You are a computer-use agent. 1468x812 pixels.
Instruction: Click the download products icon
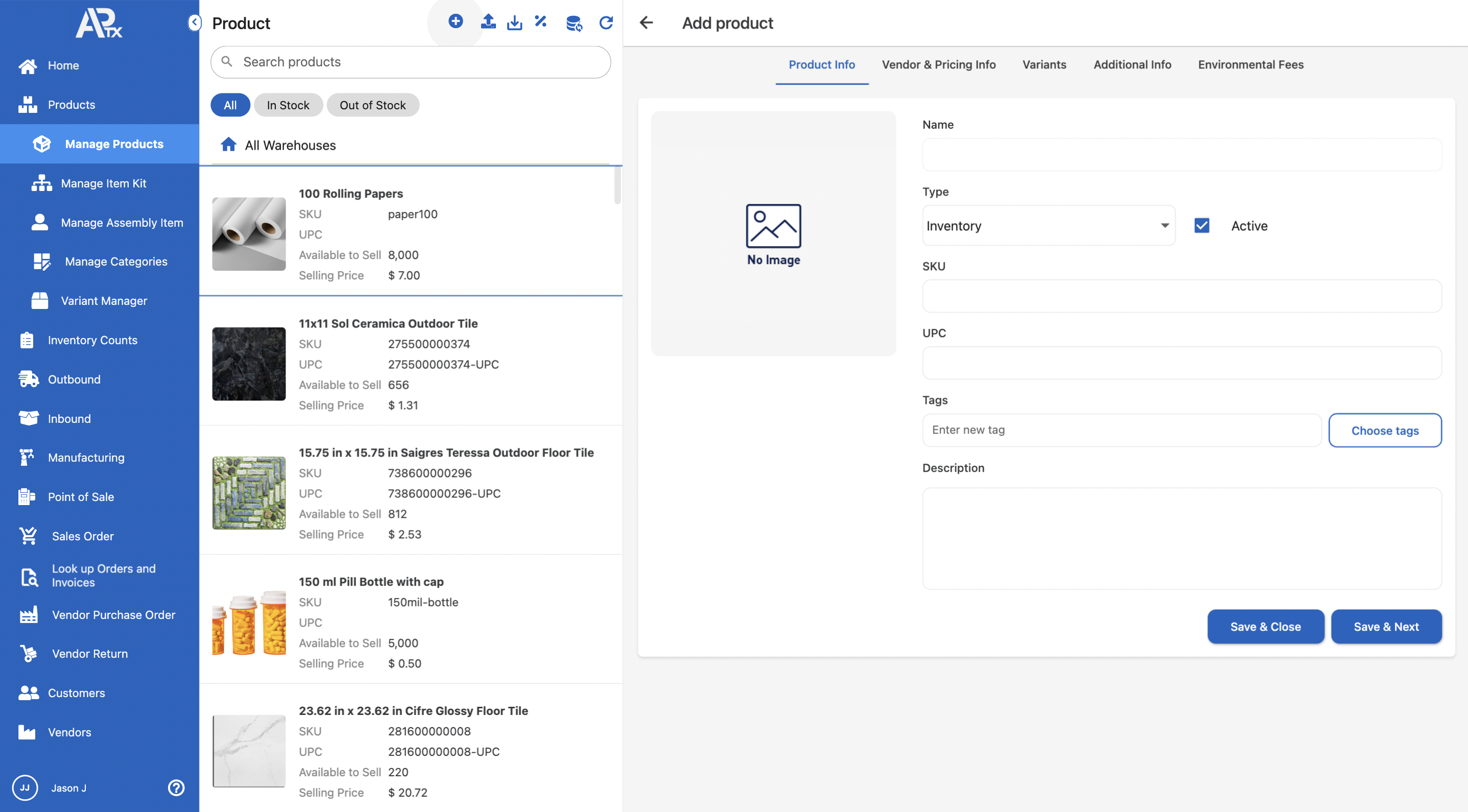pyautogui.click(x=514, y=22)
